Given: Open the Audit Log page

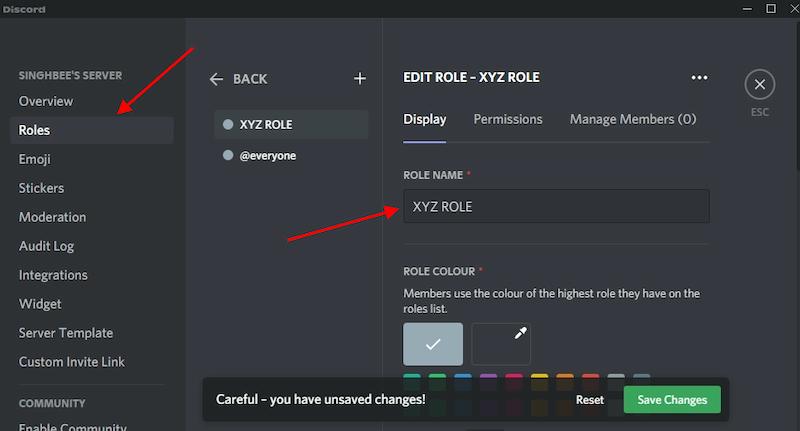Looking at the screenshot, I should pos(46,246).
